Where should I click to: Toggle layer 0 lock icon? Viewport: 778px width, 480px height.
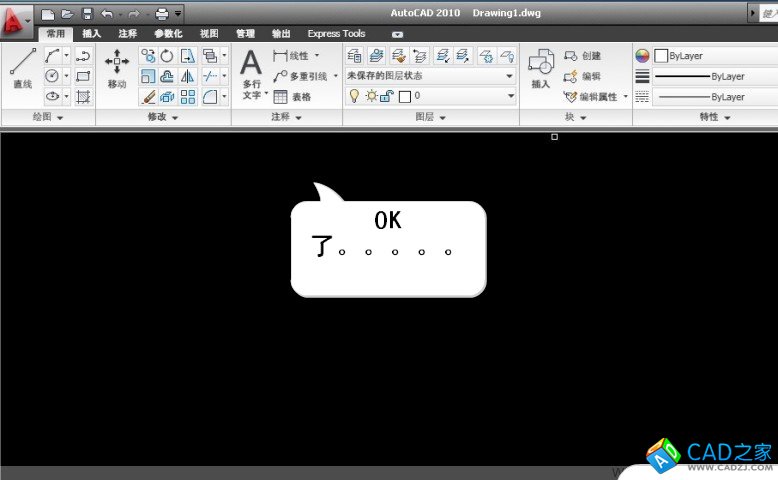387,96
